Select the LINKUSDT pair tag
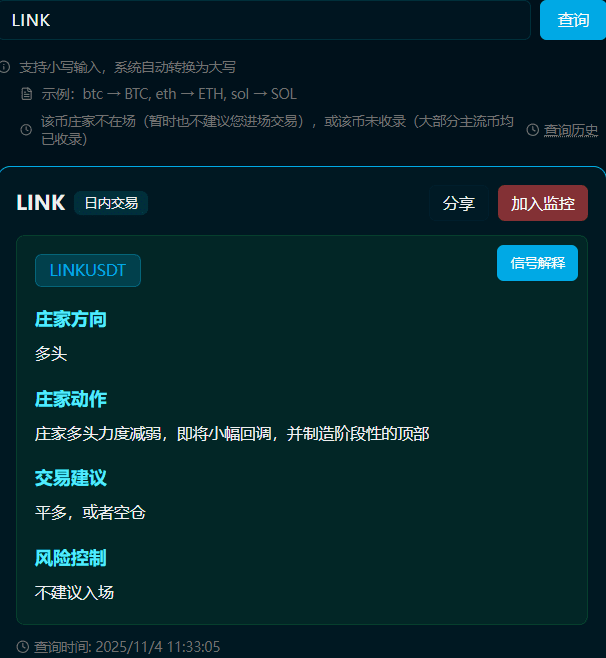 pos(88,270)
